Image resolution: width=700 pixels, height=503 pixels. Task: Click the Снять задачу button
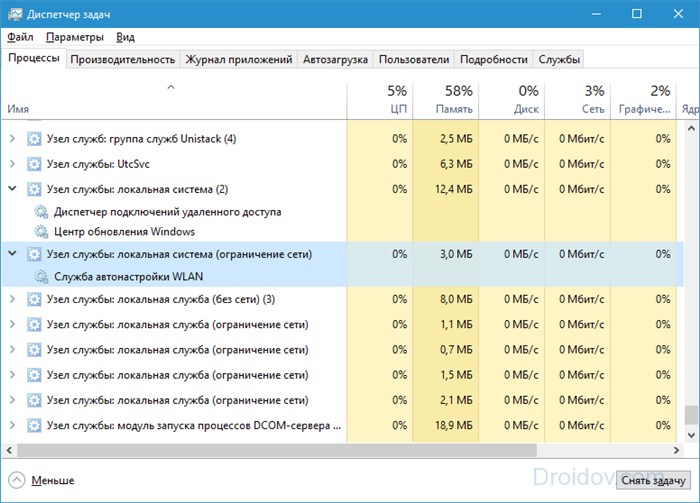653,480
